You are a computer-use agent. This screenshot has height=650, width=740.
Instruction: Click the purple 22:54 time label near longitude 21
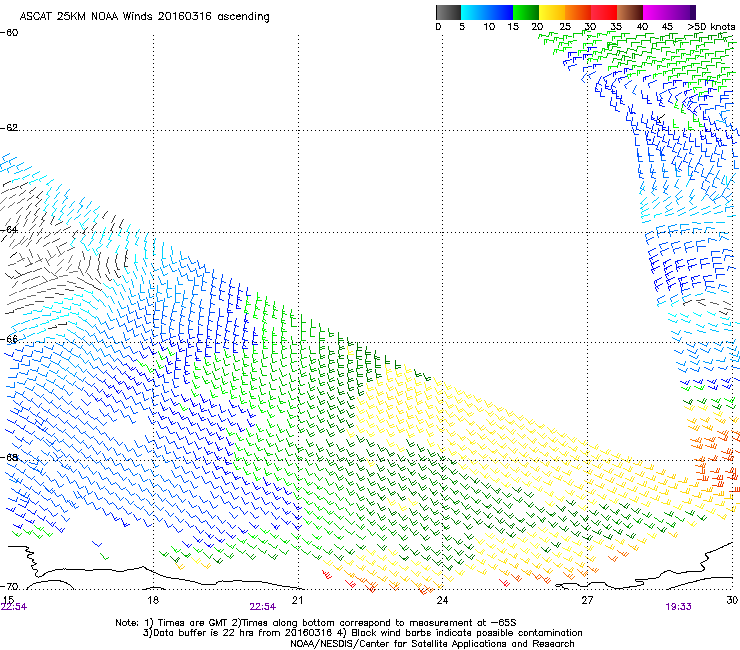pos(263,607)
